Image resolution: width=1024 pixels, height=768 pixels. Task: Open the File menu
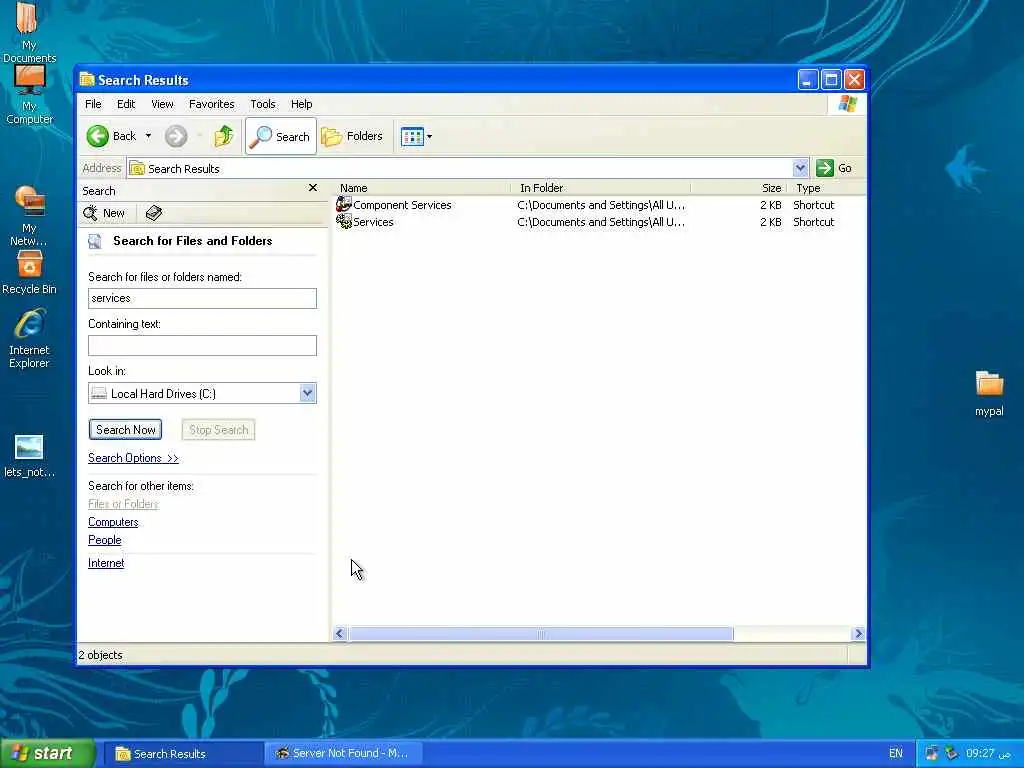93,104
